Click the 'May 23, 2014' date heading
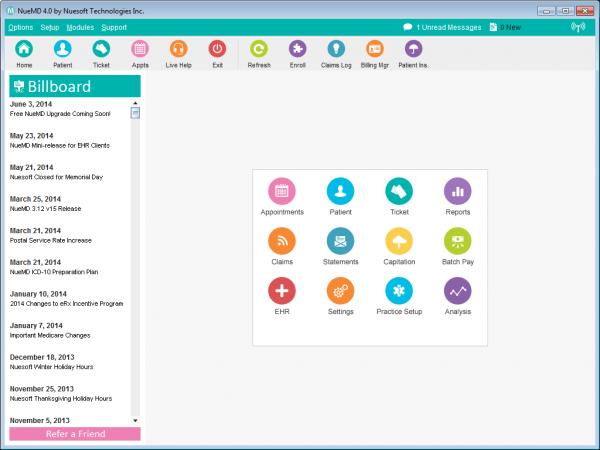The height and width of the screenshot is (450, 600). [31, 136]
